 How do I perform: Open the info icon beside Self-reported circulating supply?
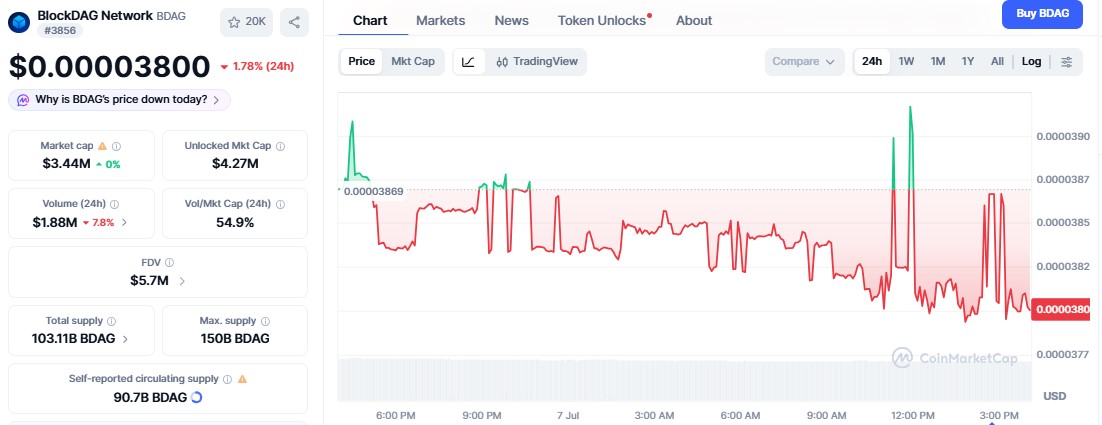(x=227, y=379)
